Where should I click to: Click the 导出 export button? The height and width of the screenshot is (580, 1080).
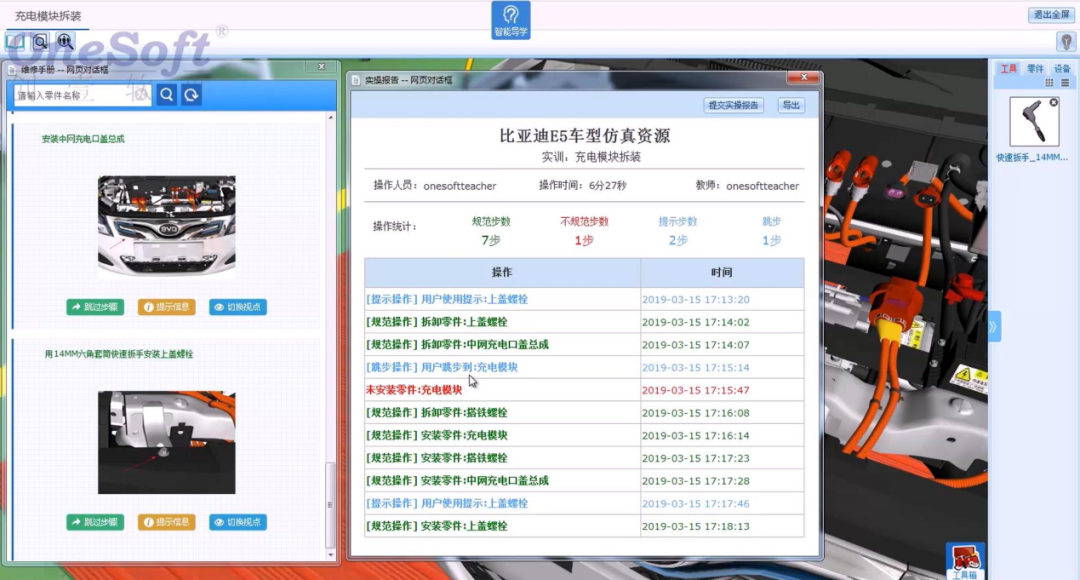click(x=791, y=105)
